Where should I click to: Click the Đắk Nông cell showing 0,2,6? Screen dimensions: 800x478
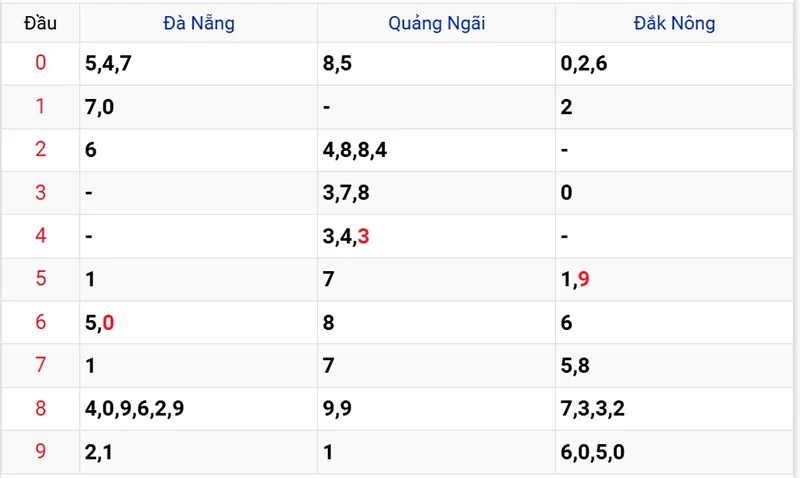[584, 64]
